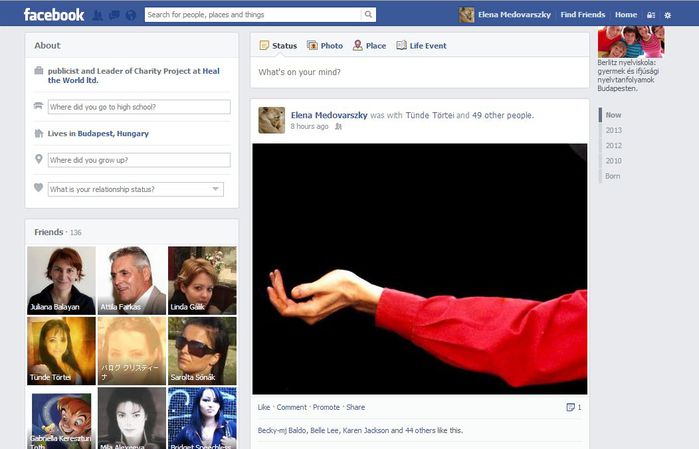
Task: Click the buildings icon beside Lives in Budapest
Action: coord(39,133)
